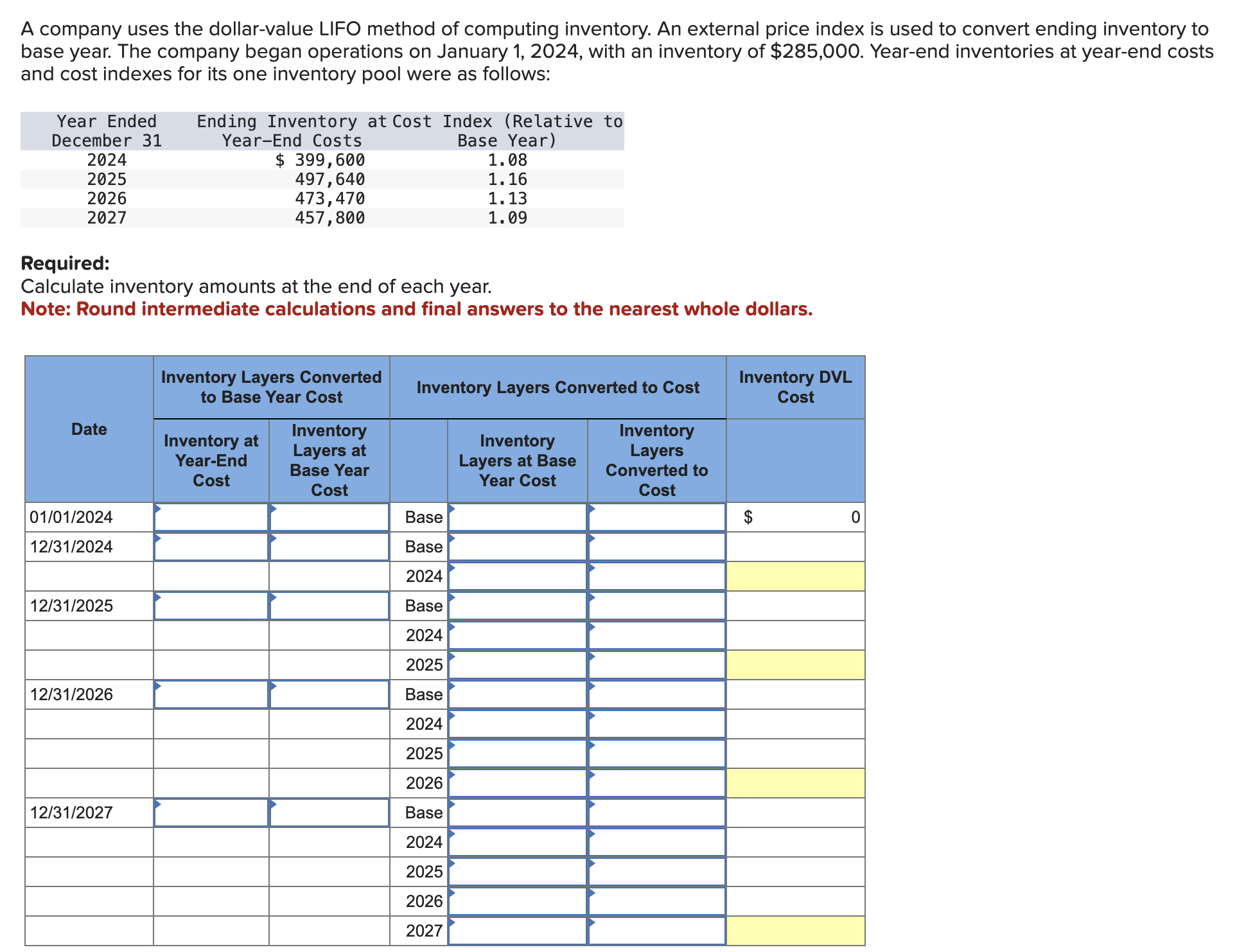Click the Base layer input in the 12/31/2024 row
This screenshot has width=1237, height=952.
[x=517, y=547]
